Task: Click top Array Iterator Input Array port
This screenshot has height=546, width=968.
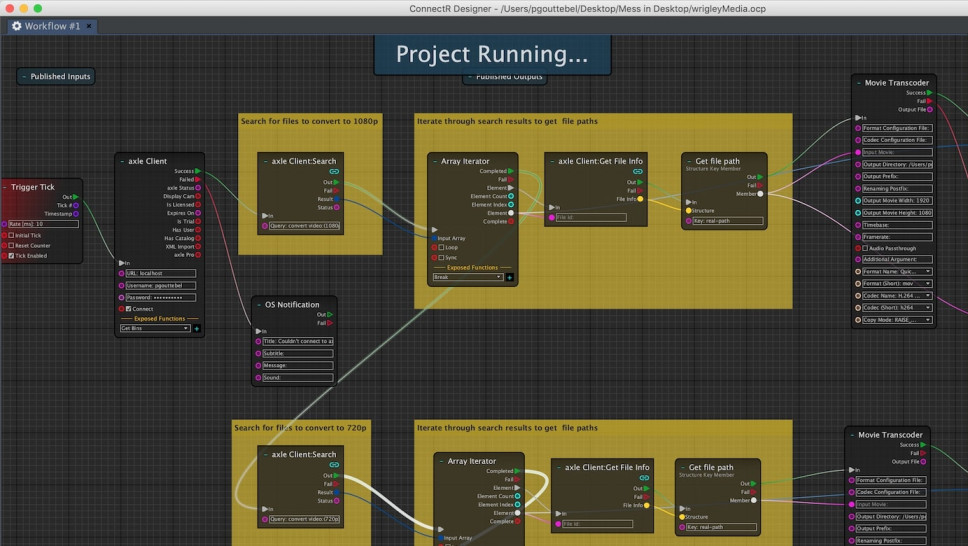Action: (x=435, y=238)
